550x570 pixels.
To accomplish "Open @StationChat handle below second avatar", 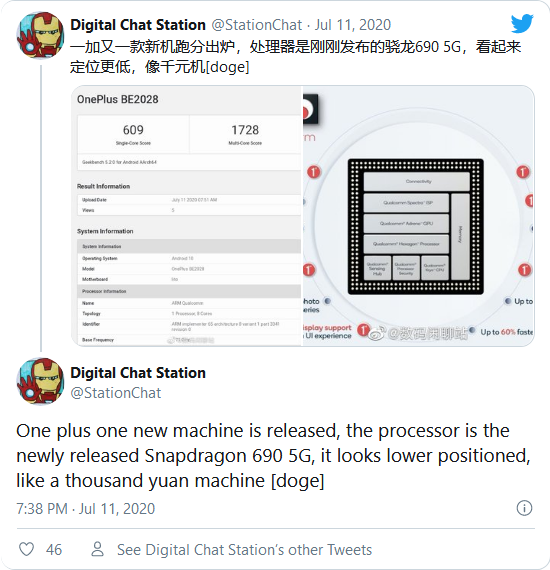I will (116, 393).
